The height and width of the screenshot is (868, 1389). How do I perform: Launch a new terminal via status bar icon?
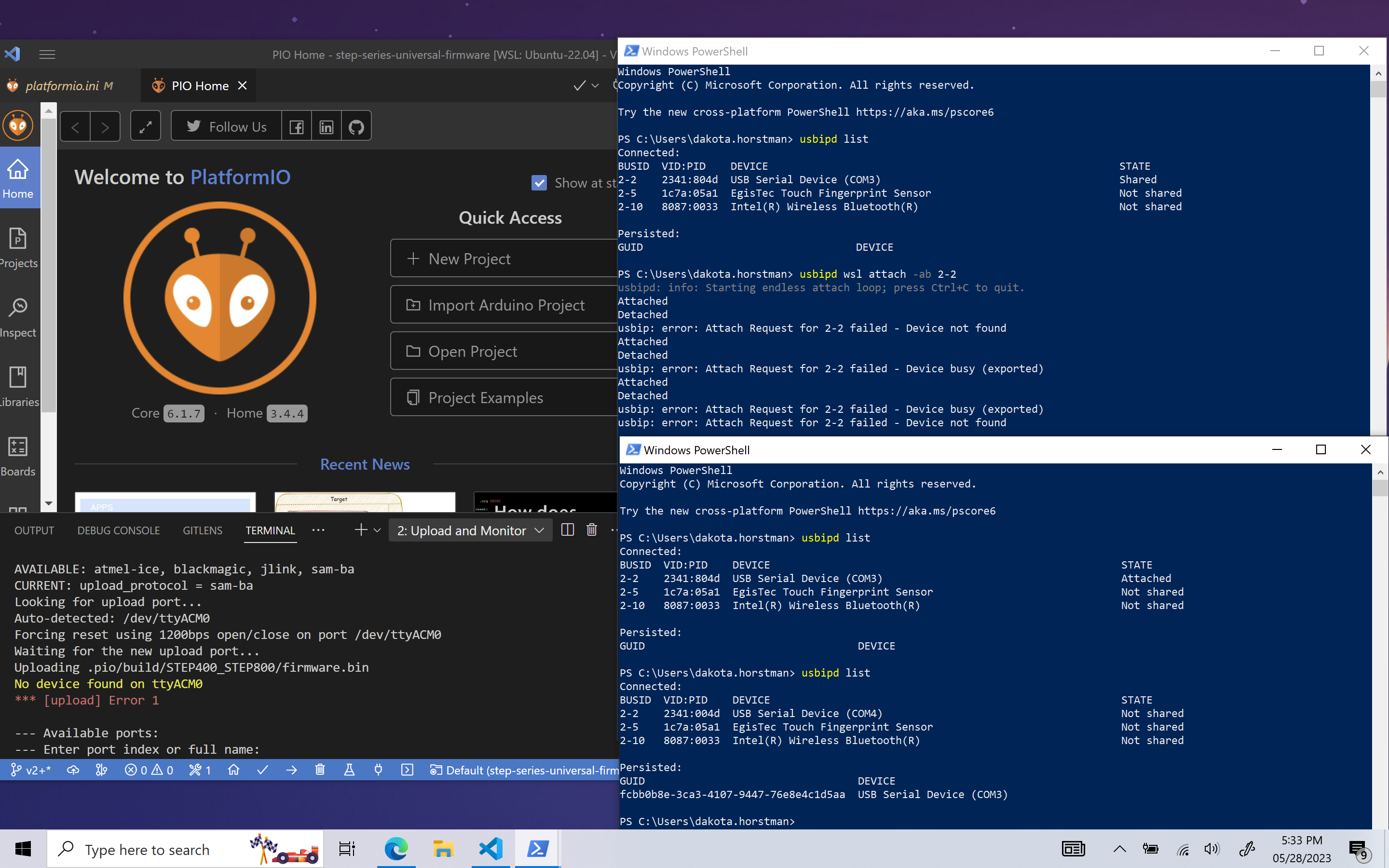pyautogui.click(x=408, y=770)
